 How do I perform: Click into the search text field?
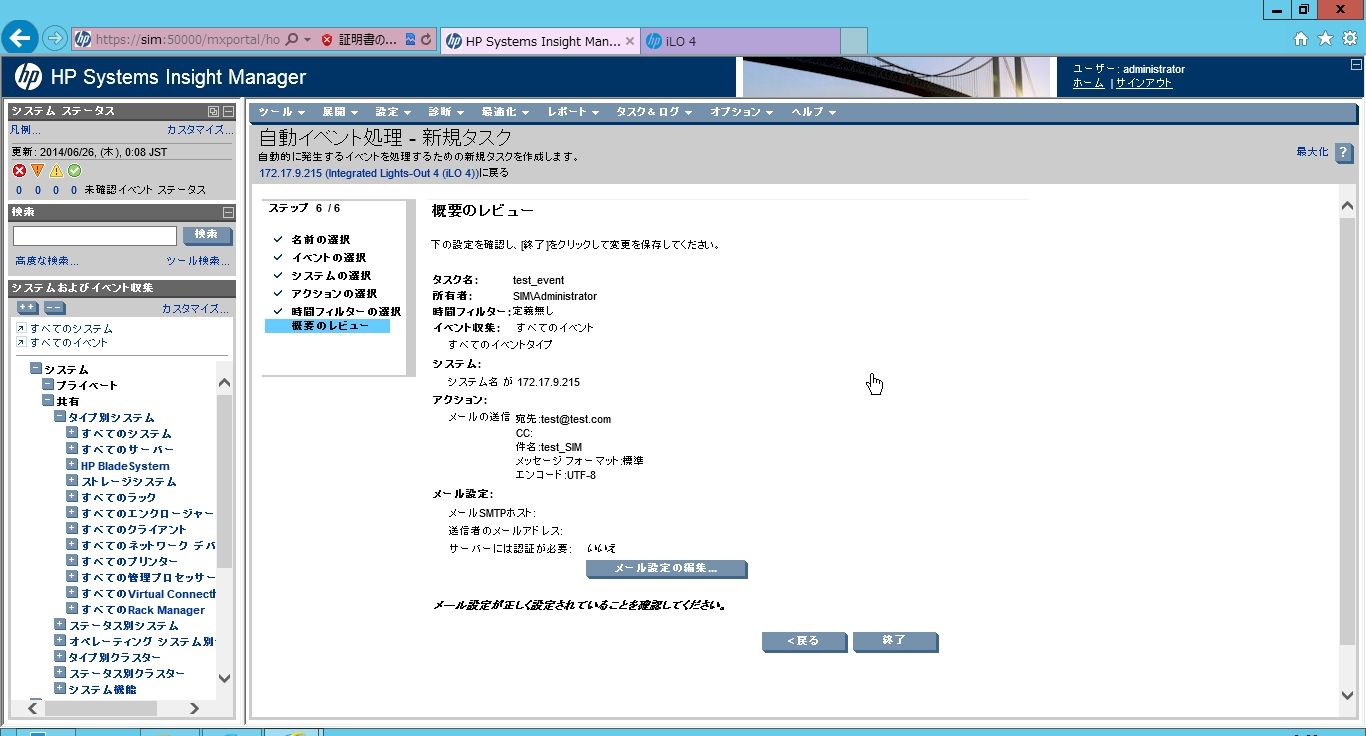pos(95,236)
